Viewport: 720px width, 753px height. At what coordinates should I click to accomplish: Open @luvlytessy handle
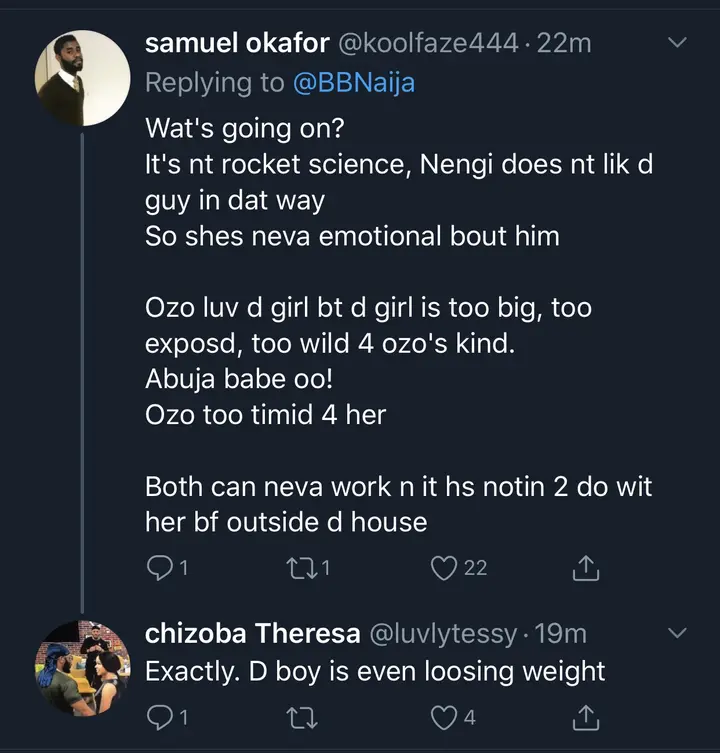446,633
